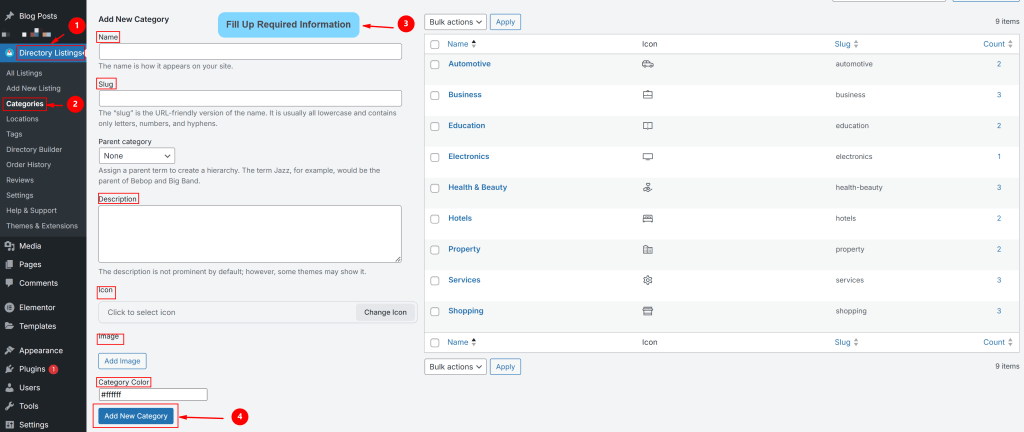Screen dimensions: 1024x432
Task: Sort by Count in table header
Action: click(997, 44)
